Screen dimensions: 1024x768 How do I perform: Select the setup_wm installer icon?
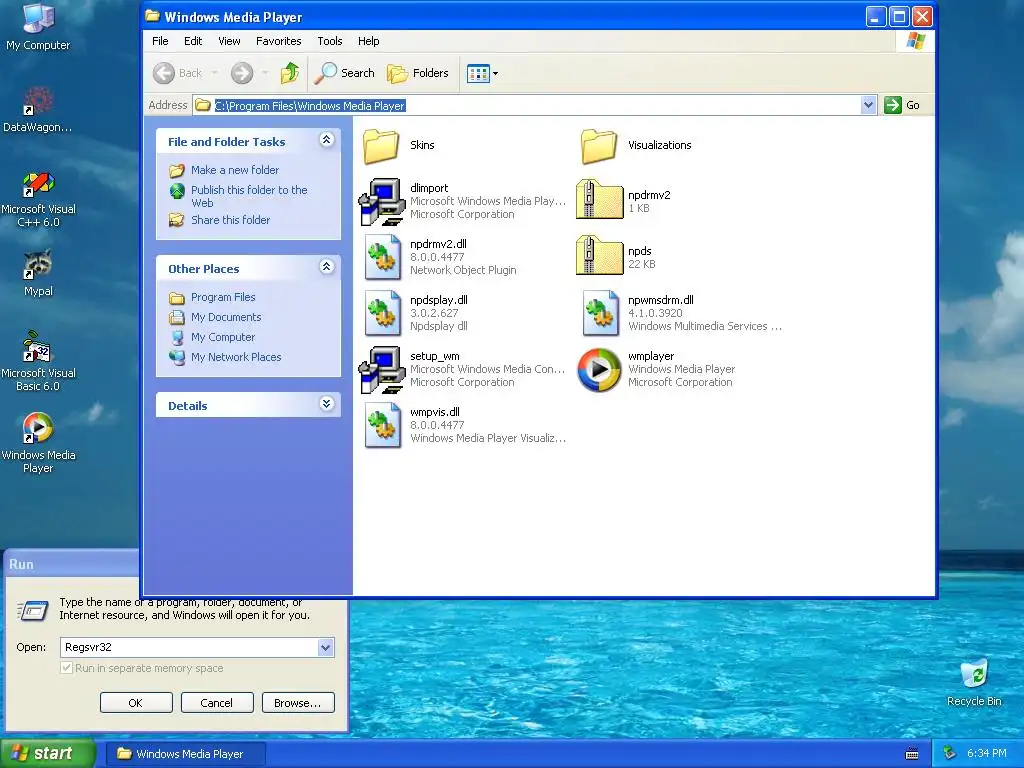point(382,370)
